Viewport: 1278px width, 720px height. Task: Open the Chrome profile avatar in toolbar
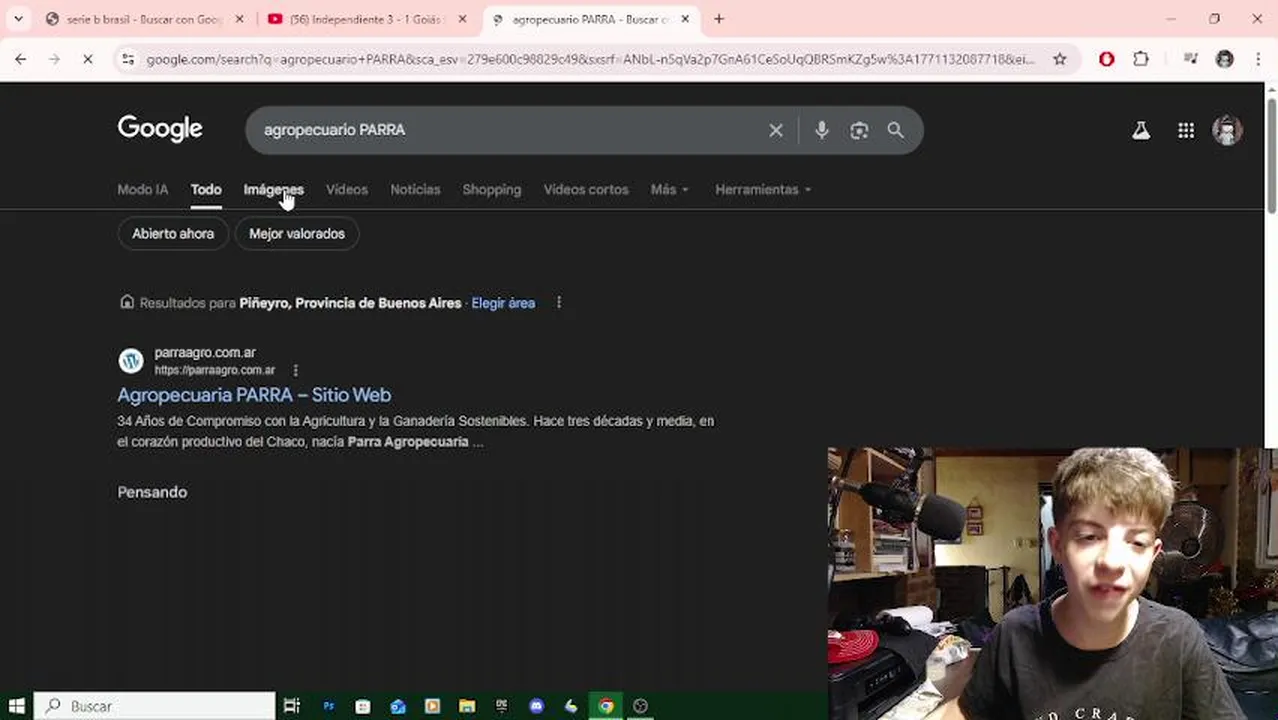[1225, 59]
